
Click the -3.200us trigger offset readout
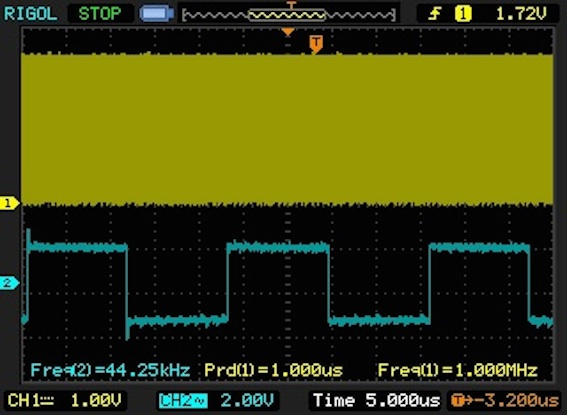click(x=505, y=401)
